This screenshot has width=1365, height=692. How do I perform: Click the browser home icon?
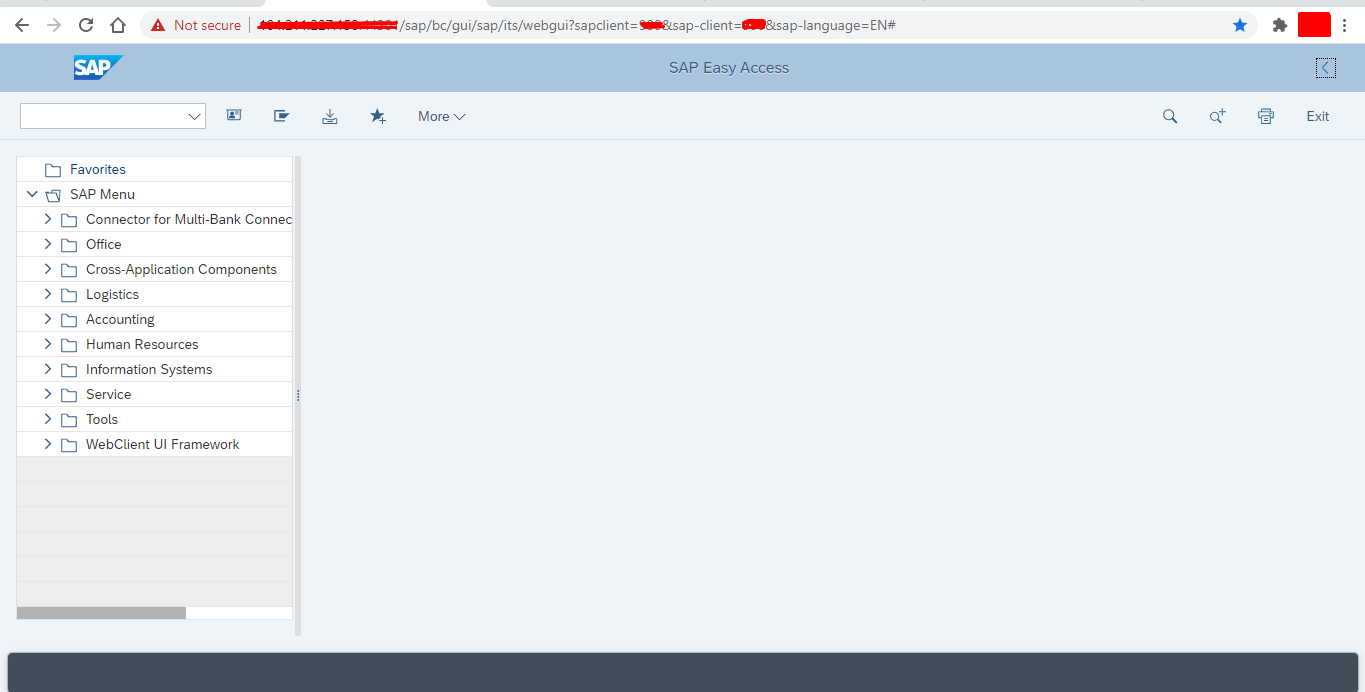point(118,25)
